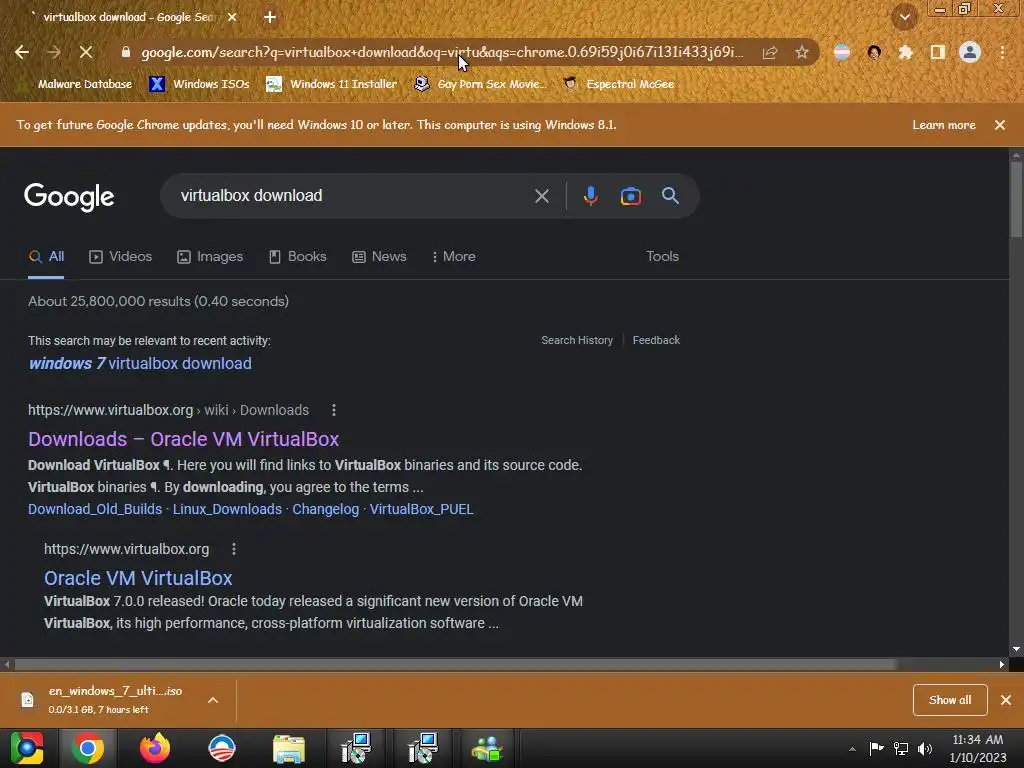Viewport: 1024px width, 768px height.
Task: Open the Download_Old_Builds sitelink
Action: click(x=95, y=509)
